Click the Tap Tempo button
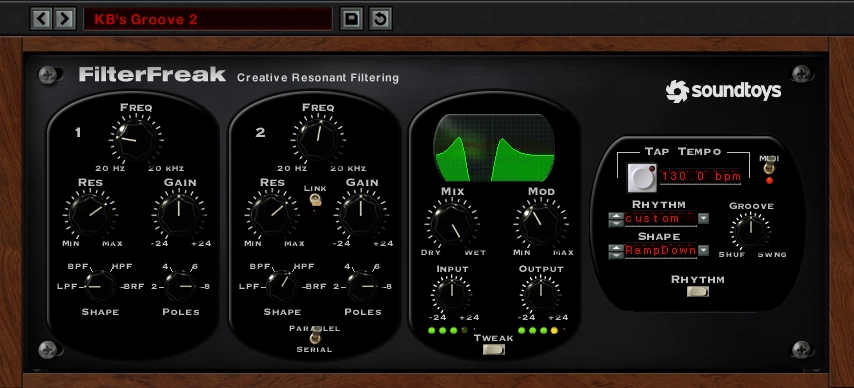Viewport: 854px width, 388px height. tap(642, 178)
